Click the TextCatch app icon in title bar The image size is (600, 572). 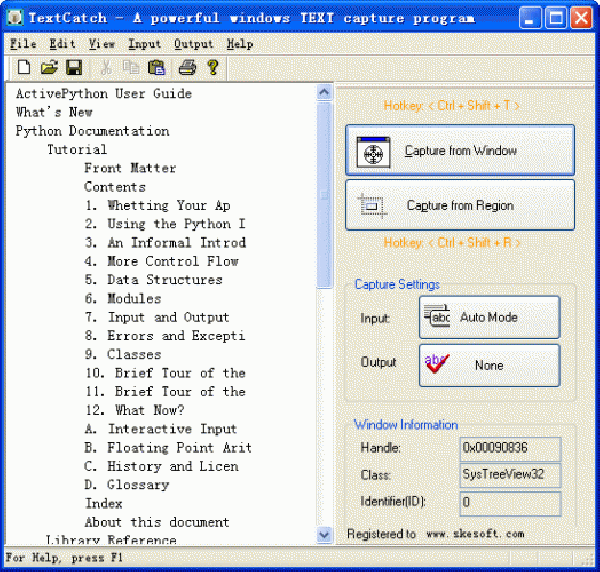[15, 18]
